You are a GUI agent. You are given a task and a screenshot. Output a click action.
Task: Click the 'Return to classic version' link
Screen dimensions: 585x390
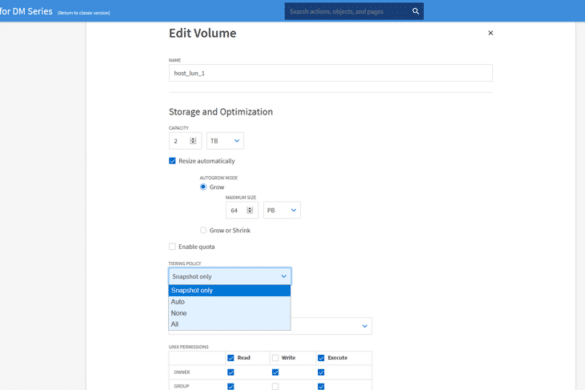point(84,13)
